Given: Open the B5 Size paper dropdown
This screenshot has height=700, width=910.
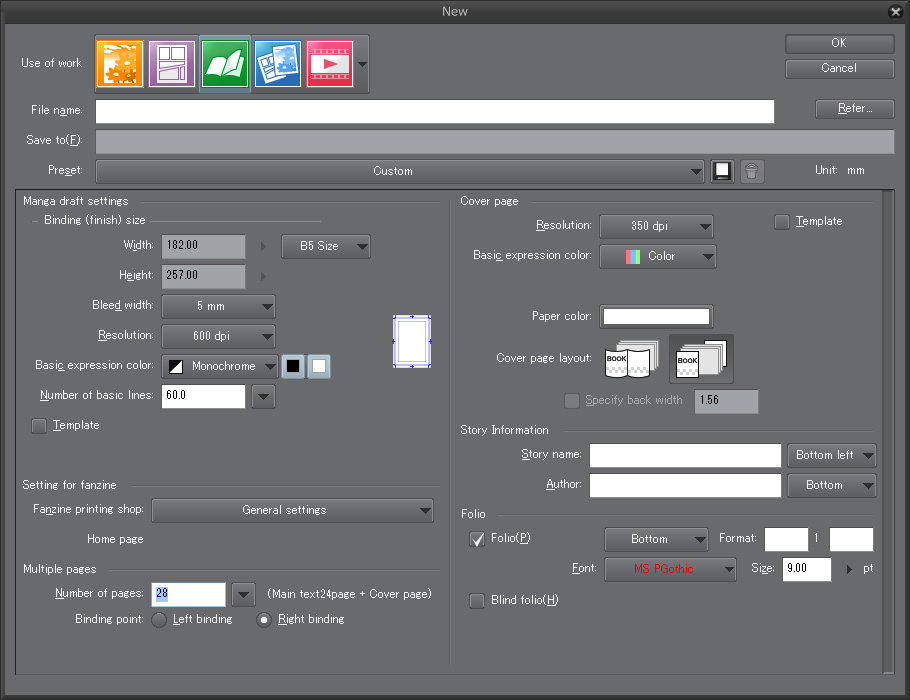Looking at the screenshot, I should click(326, 246).
